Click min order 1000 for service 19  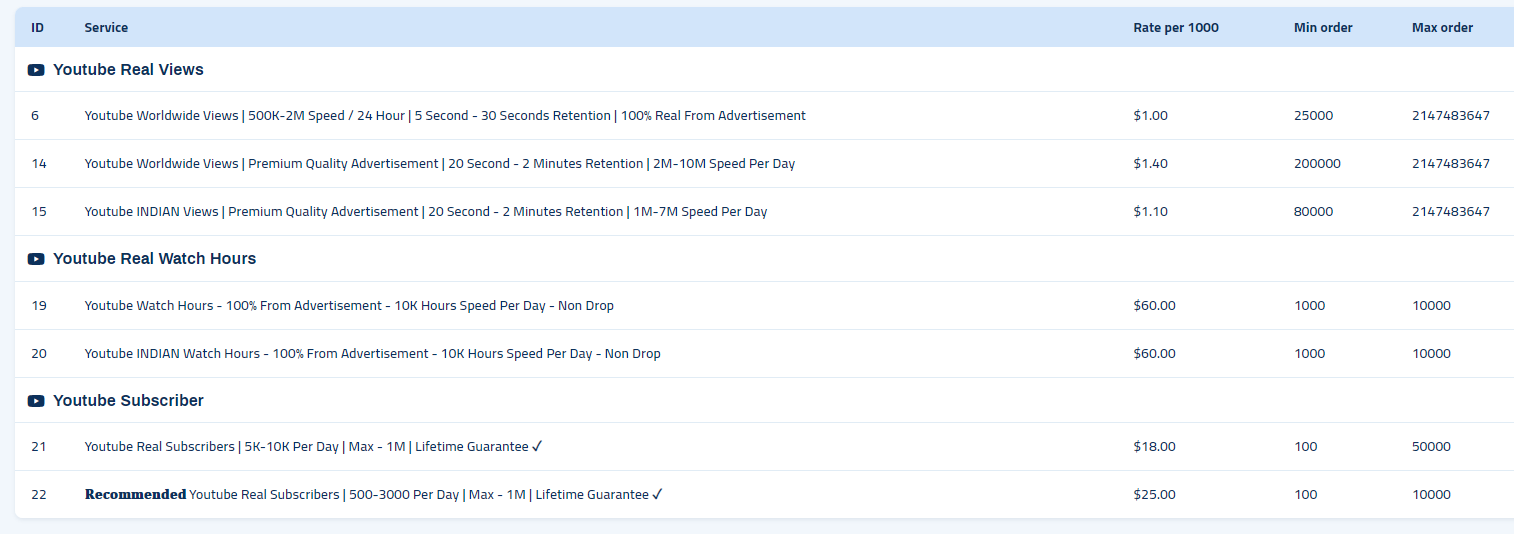(1309, 306)
